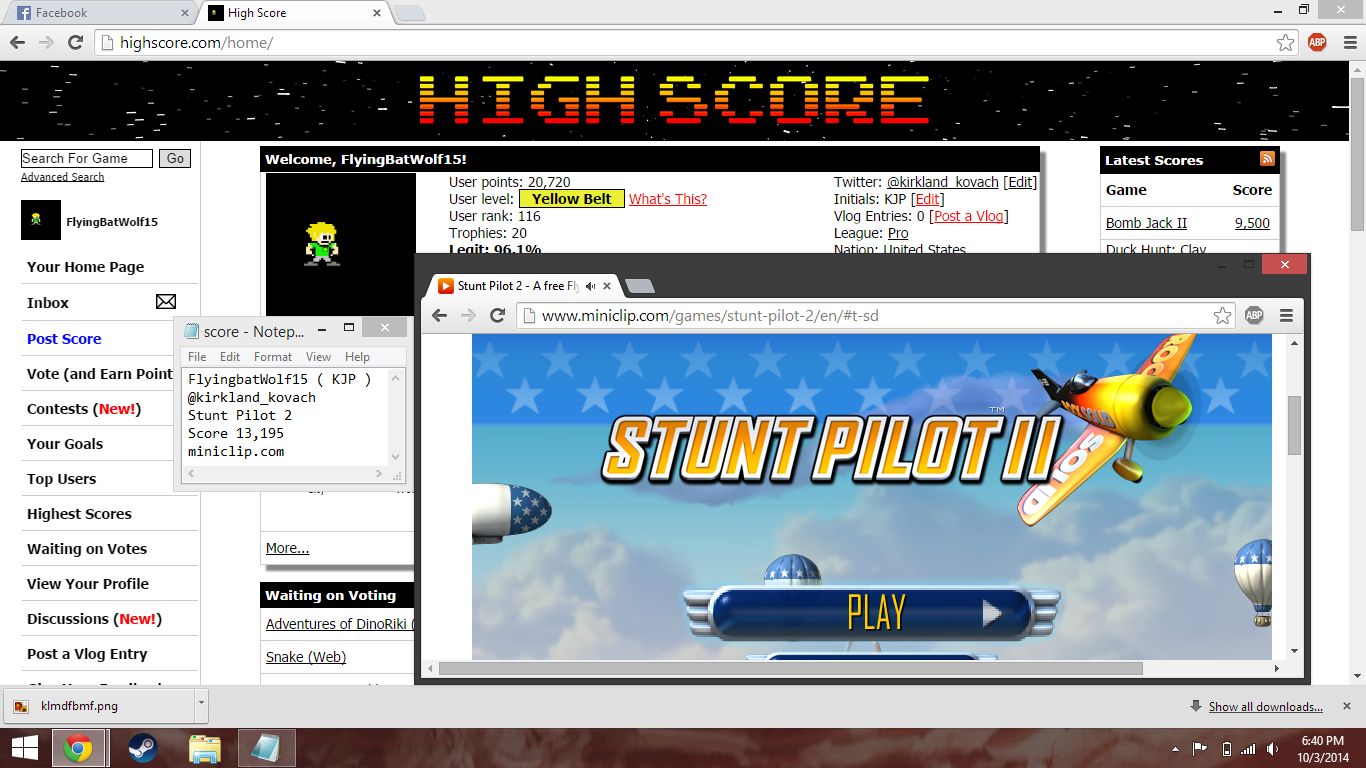
Task: Open the RSS feed icon in Latest Scores
Action: coord(1267,159)
